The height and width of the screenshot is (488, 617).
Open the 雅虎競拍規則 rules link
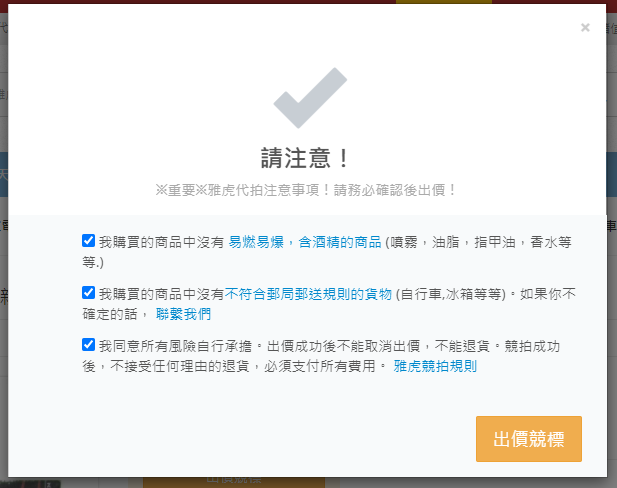coord(435,366)
